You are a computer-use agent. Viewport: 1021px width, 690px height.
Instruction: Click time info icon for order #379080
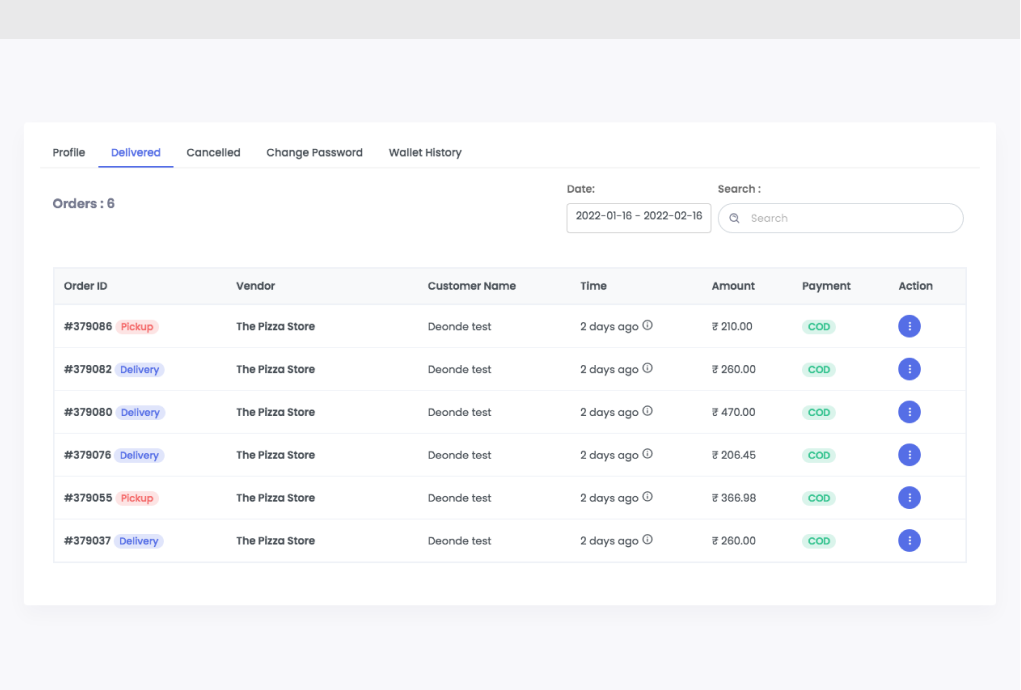click(x=647, y=411)
